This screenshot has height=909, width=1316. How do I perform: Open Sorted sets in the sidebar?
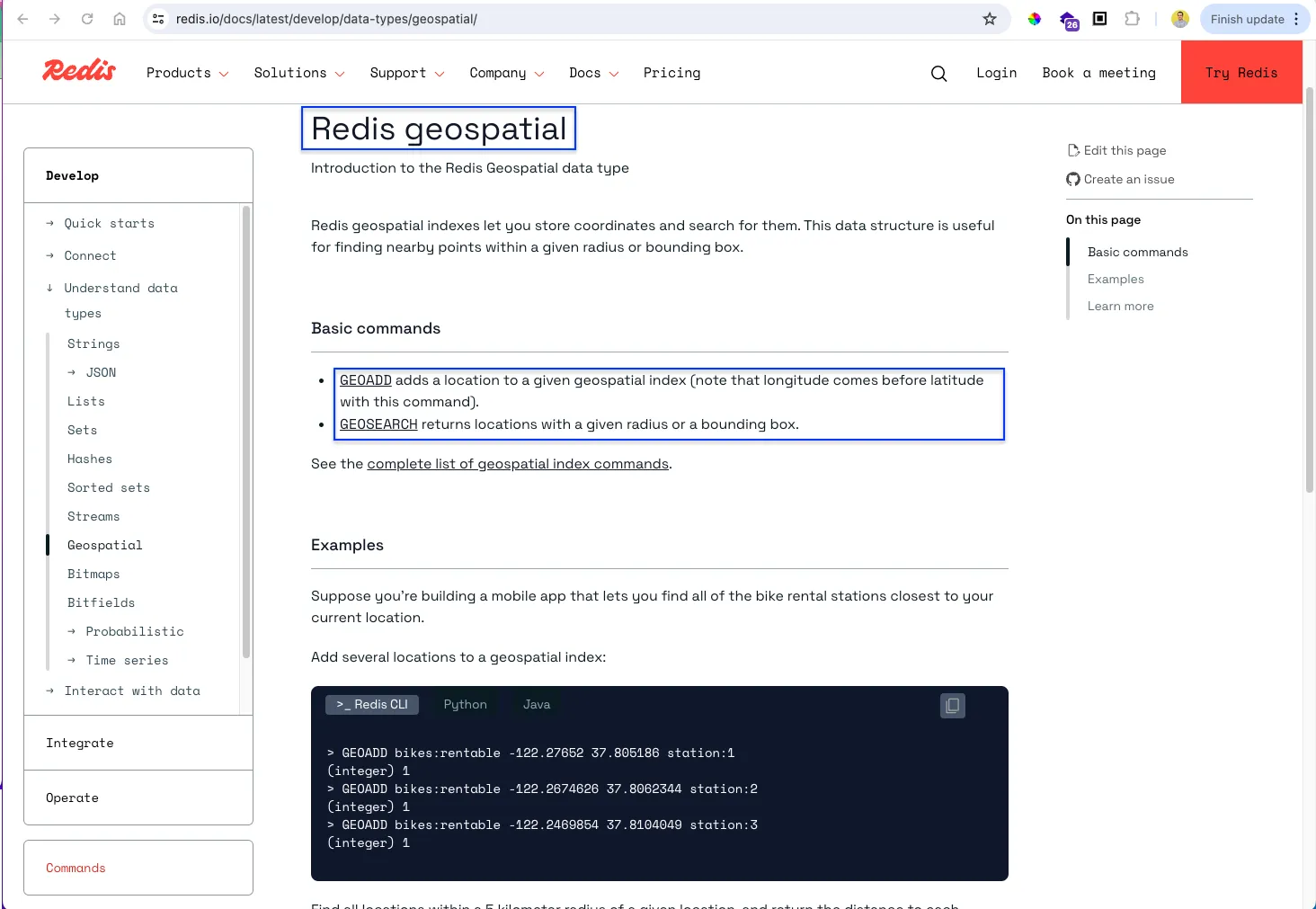click(x=109, y=487)
